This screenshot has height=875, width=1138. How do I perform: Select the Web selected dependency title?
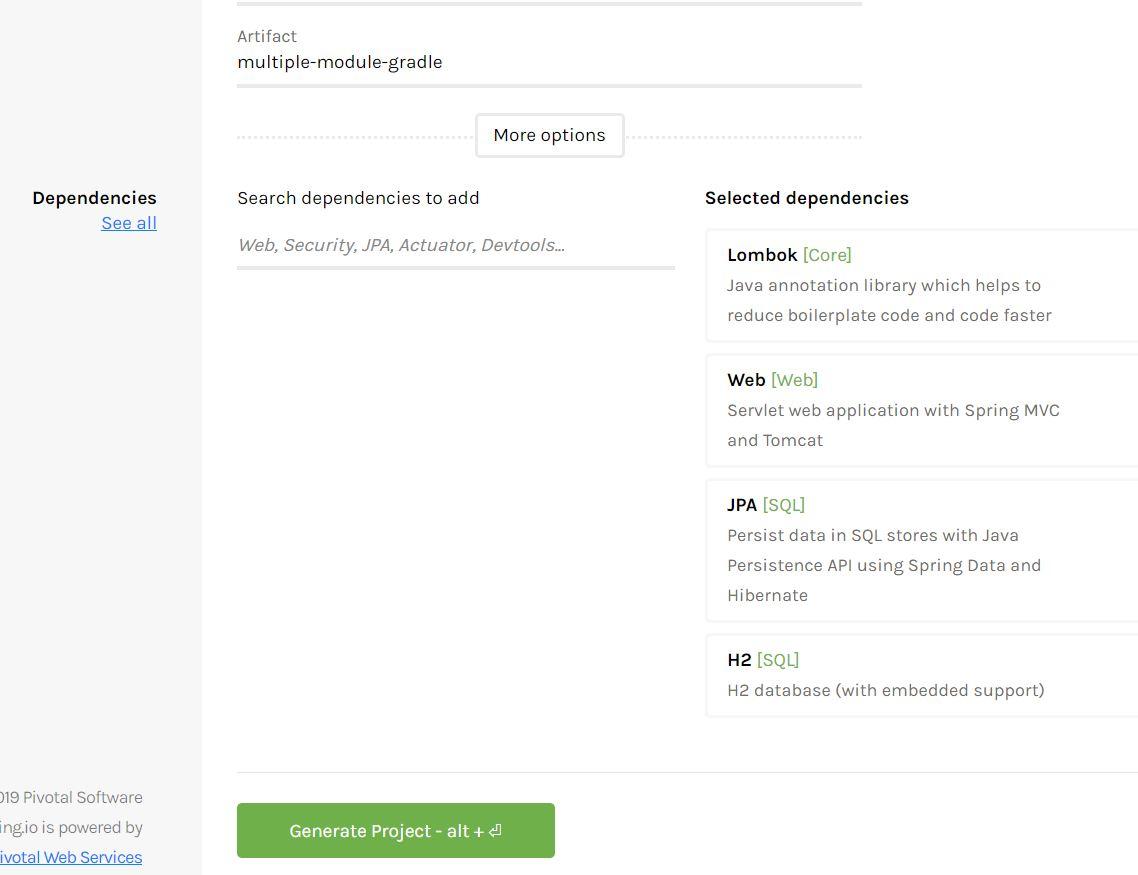coord(746,380)
